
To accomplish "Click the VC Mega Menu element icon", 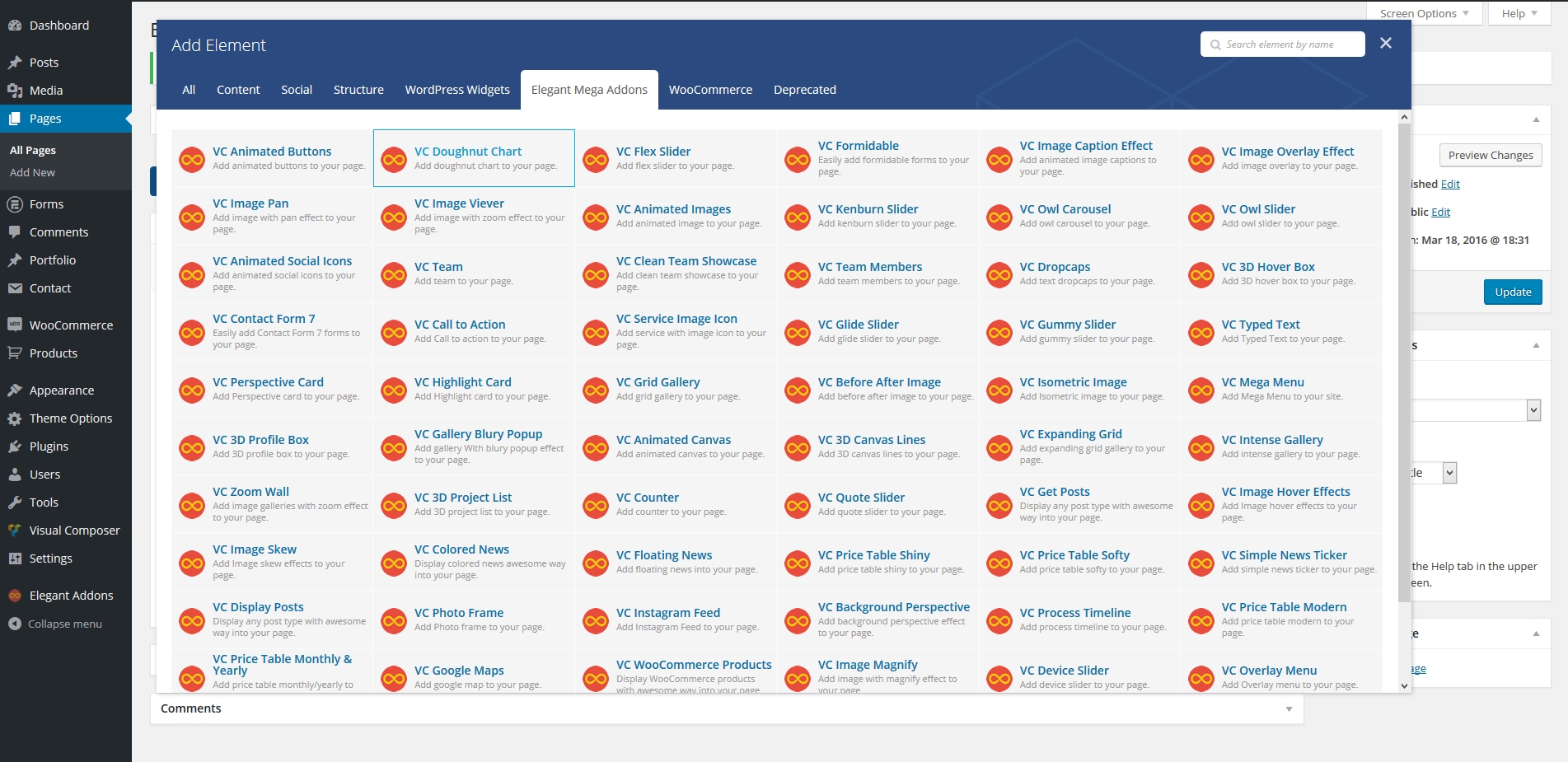I will pyautogui.click(x=1201, y=390).
